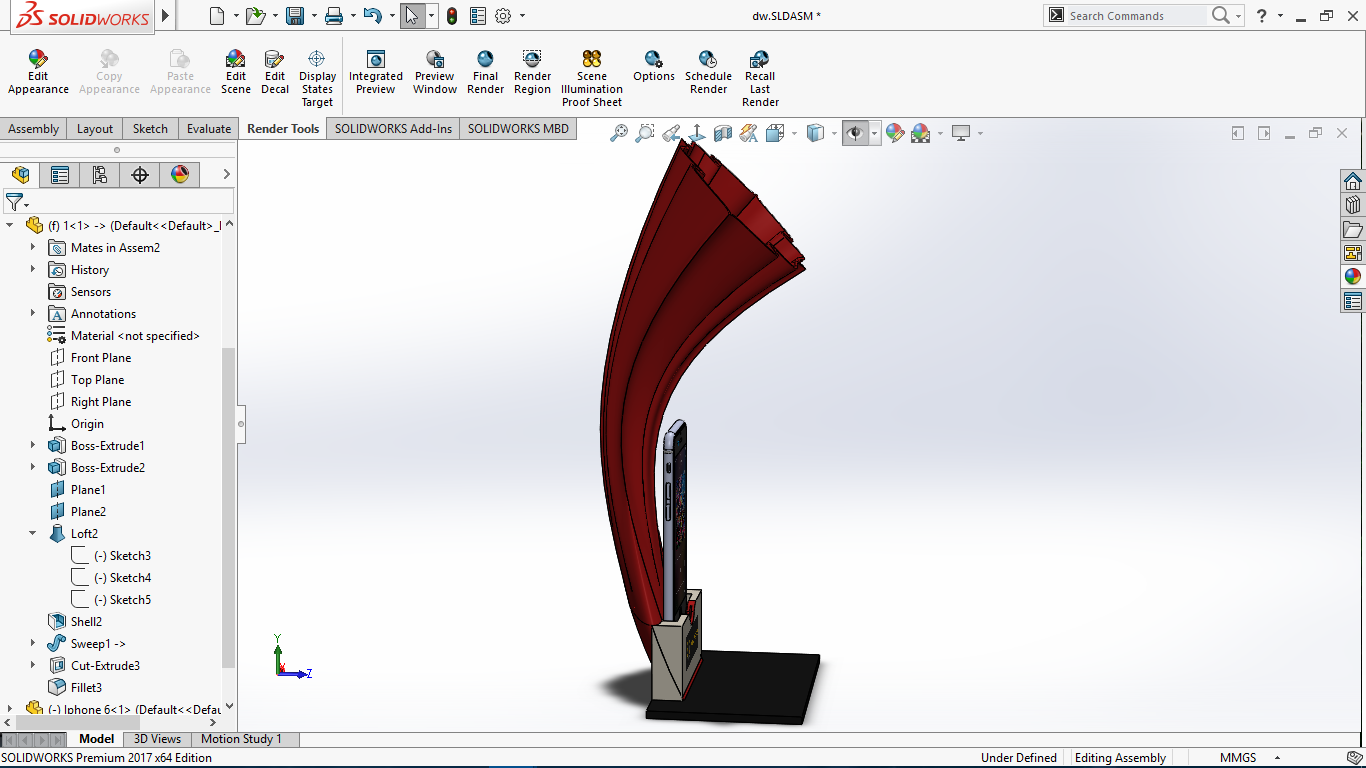
Task: Open the Preview Window
Action: (435, 72)
